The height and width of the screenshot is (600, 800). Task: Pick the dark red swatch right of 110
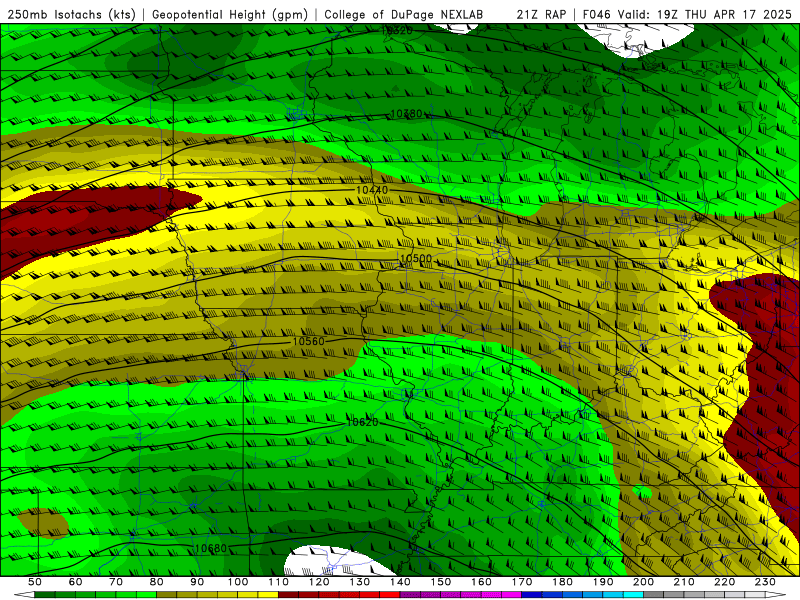point(289,595)
